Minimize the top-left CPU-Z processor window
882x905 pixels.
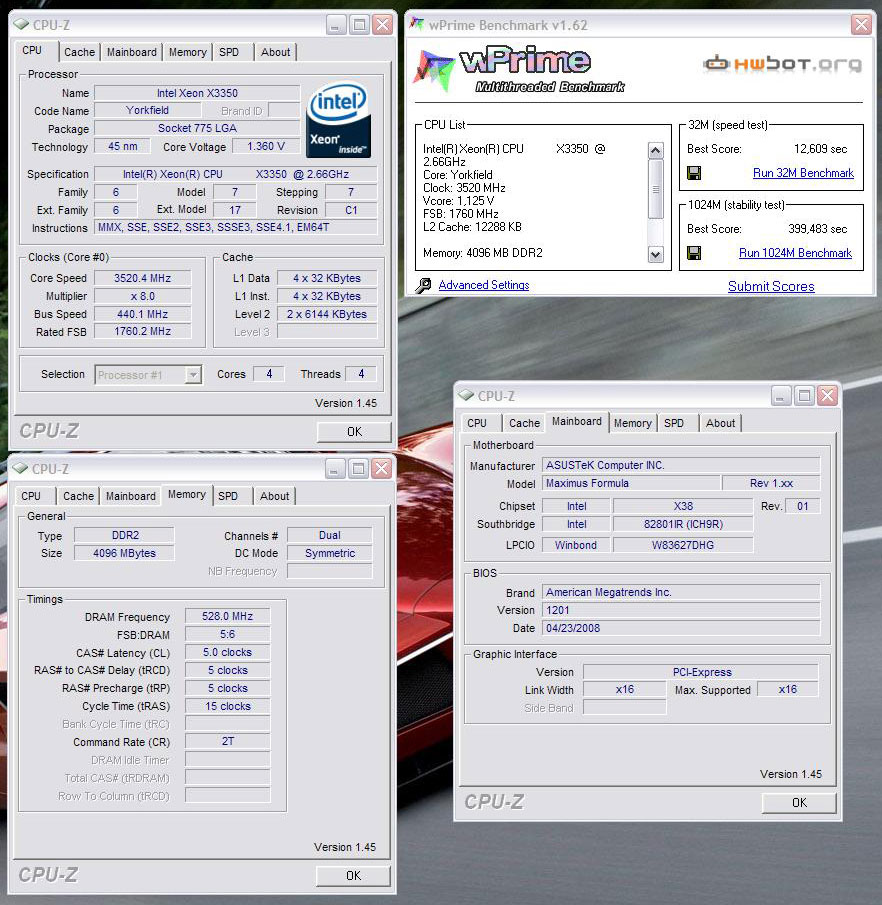point(337,25)
